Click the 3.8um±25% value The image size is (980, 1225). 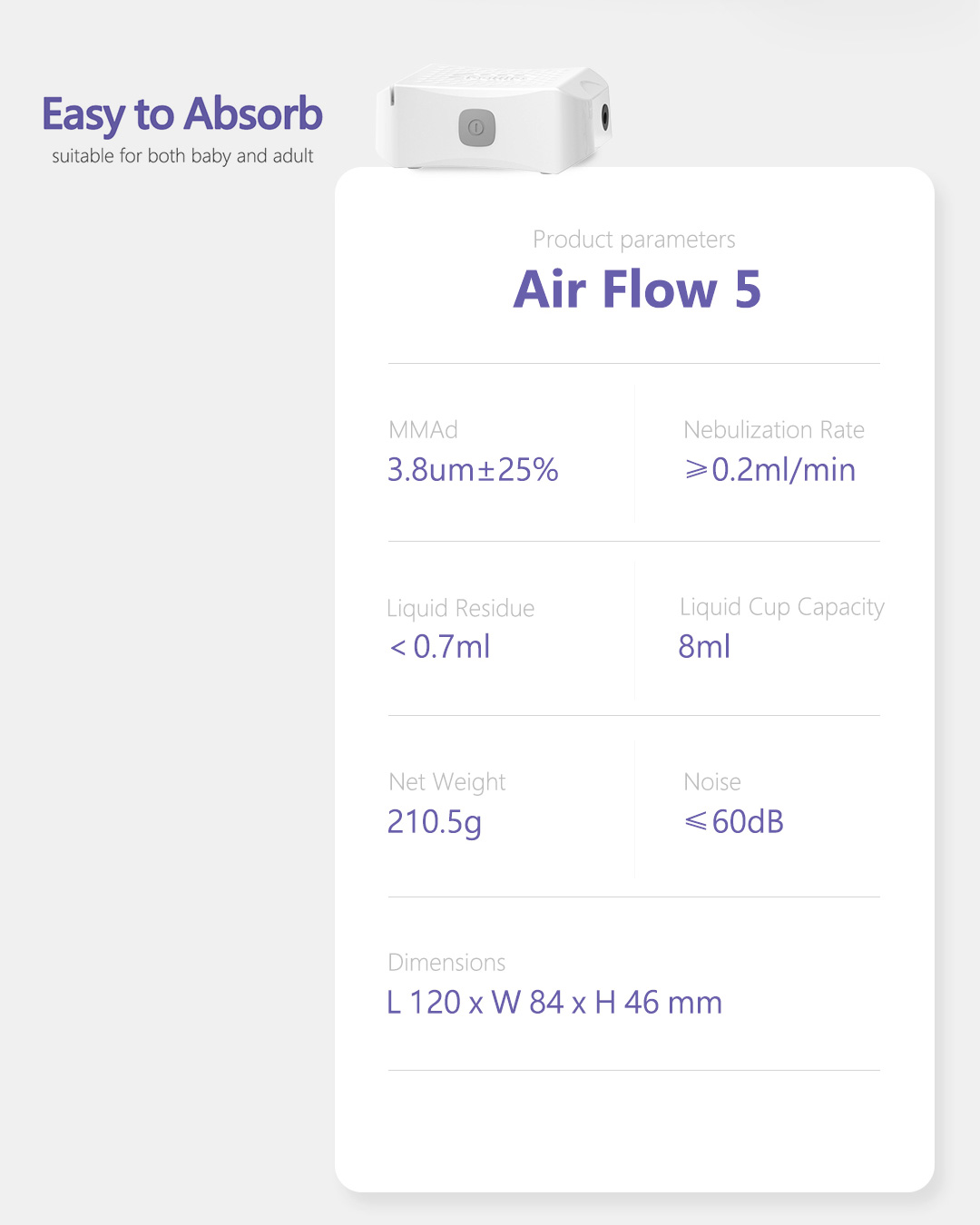click(x=473, y=470)
